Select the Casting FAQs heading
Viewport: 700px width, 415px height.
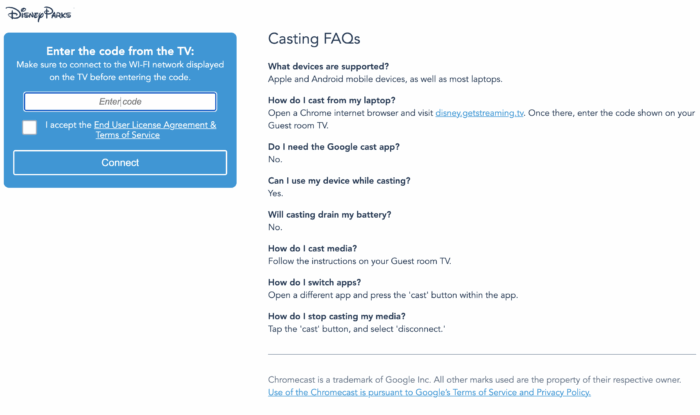click(314, 39)
